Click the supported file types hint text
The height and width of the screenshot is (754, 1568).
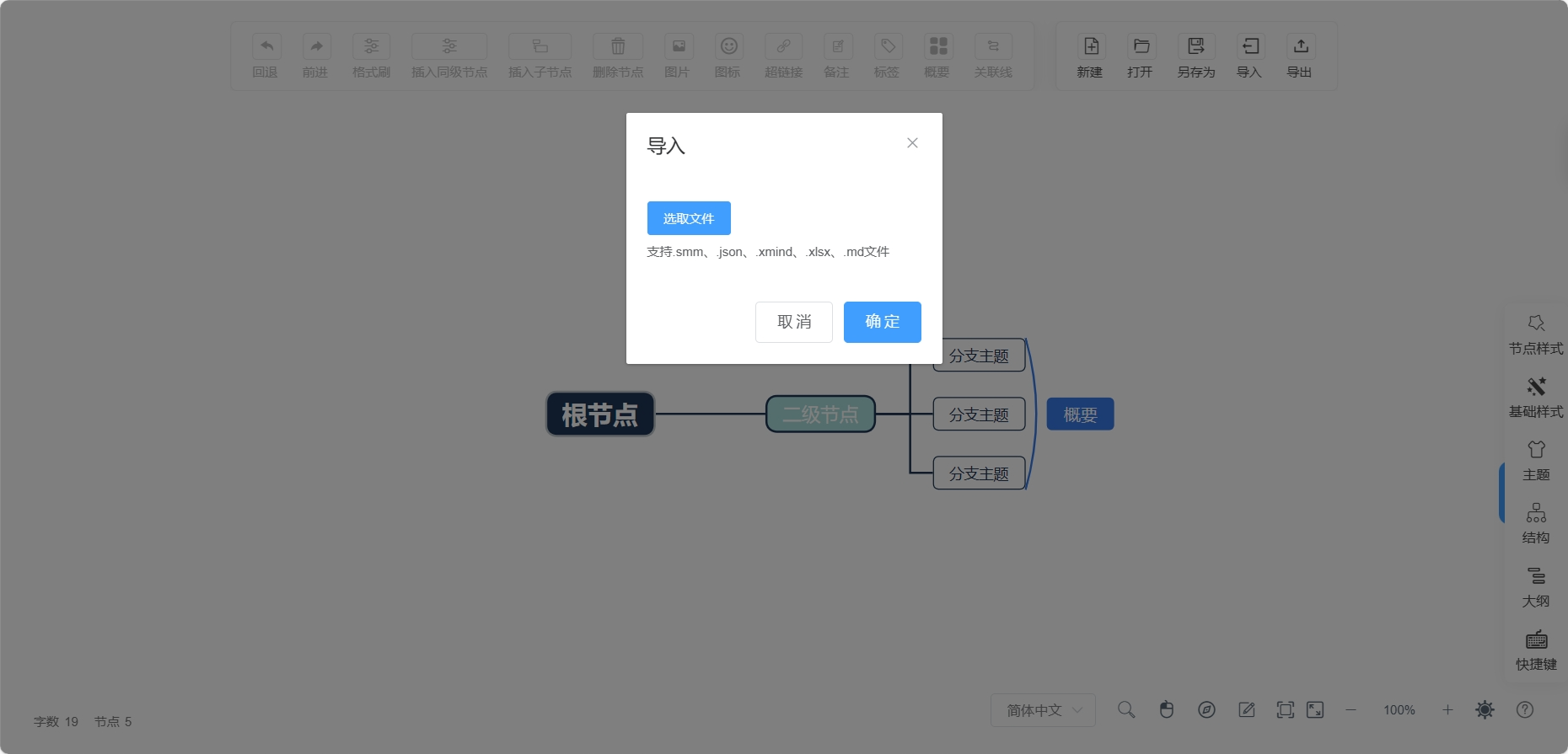click(x=768, y=252)
